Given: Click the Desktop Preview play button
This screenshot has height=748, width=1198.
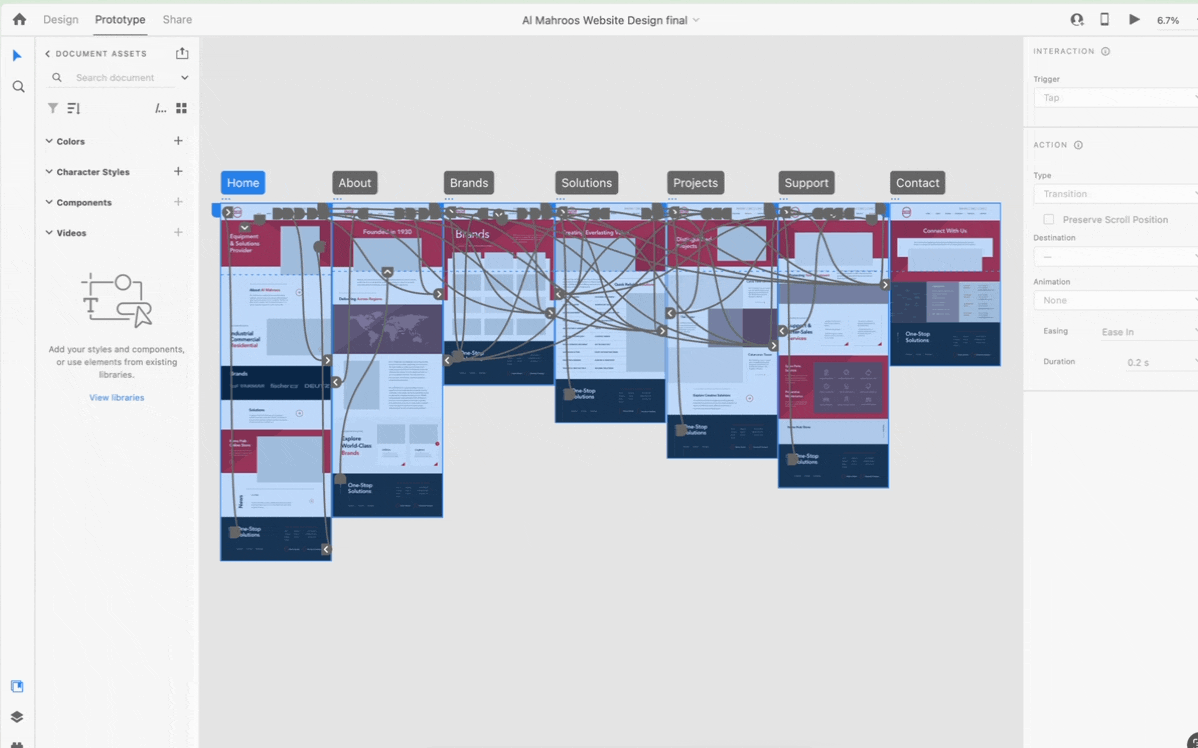Looking at the screenshot, I should [x=1134, y=20].
